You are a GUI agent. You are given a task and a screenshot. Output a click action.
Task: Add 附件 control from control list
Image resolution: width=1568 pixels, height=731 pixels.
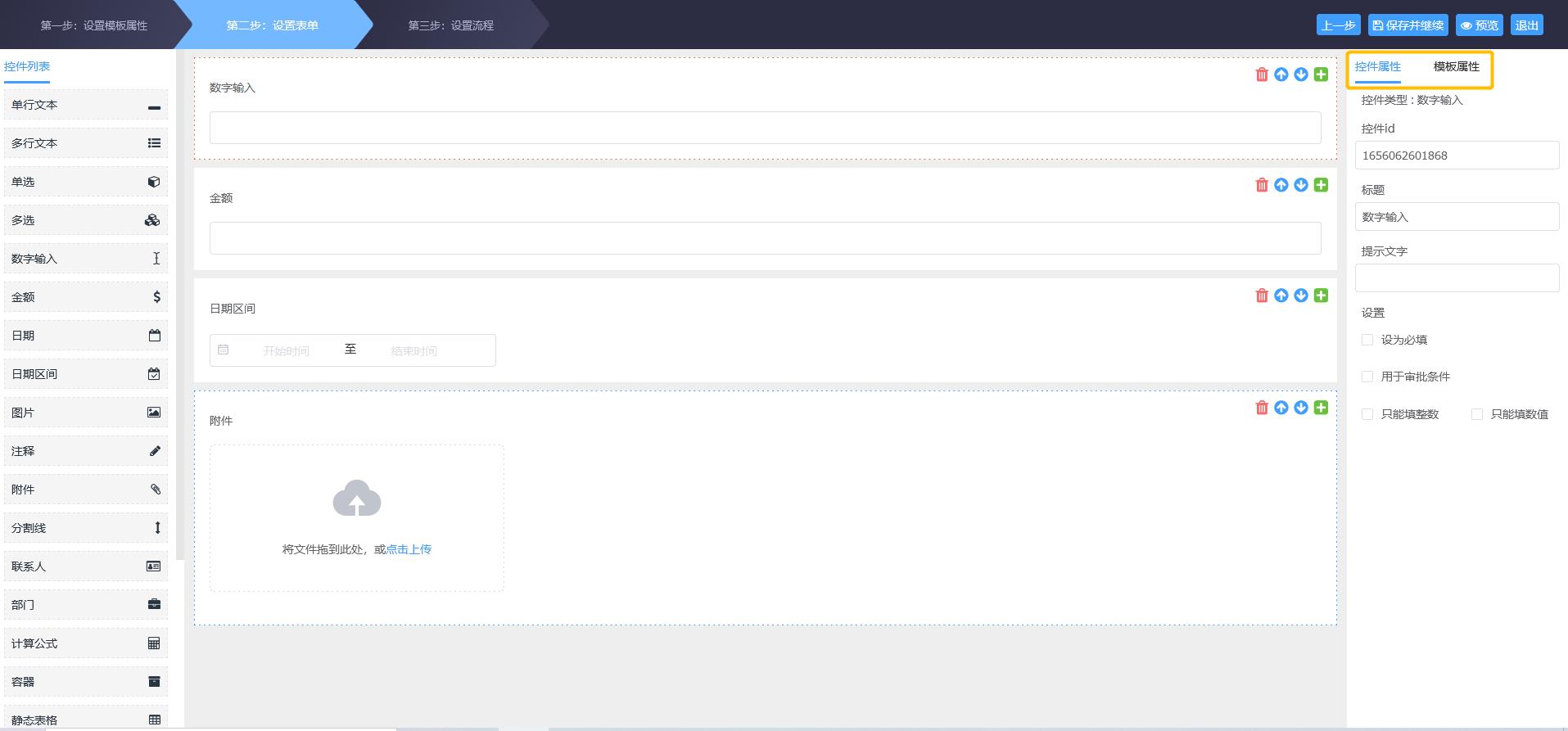[86, 490]
